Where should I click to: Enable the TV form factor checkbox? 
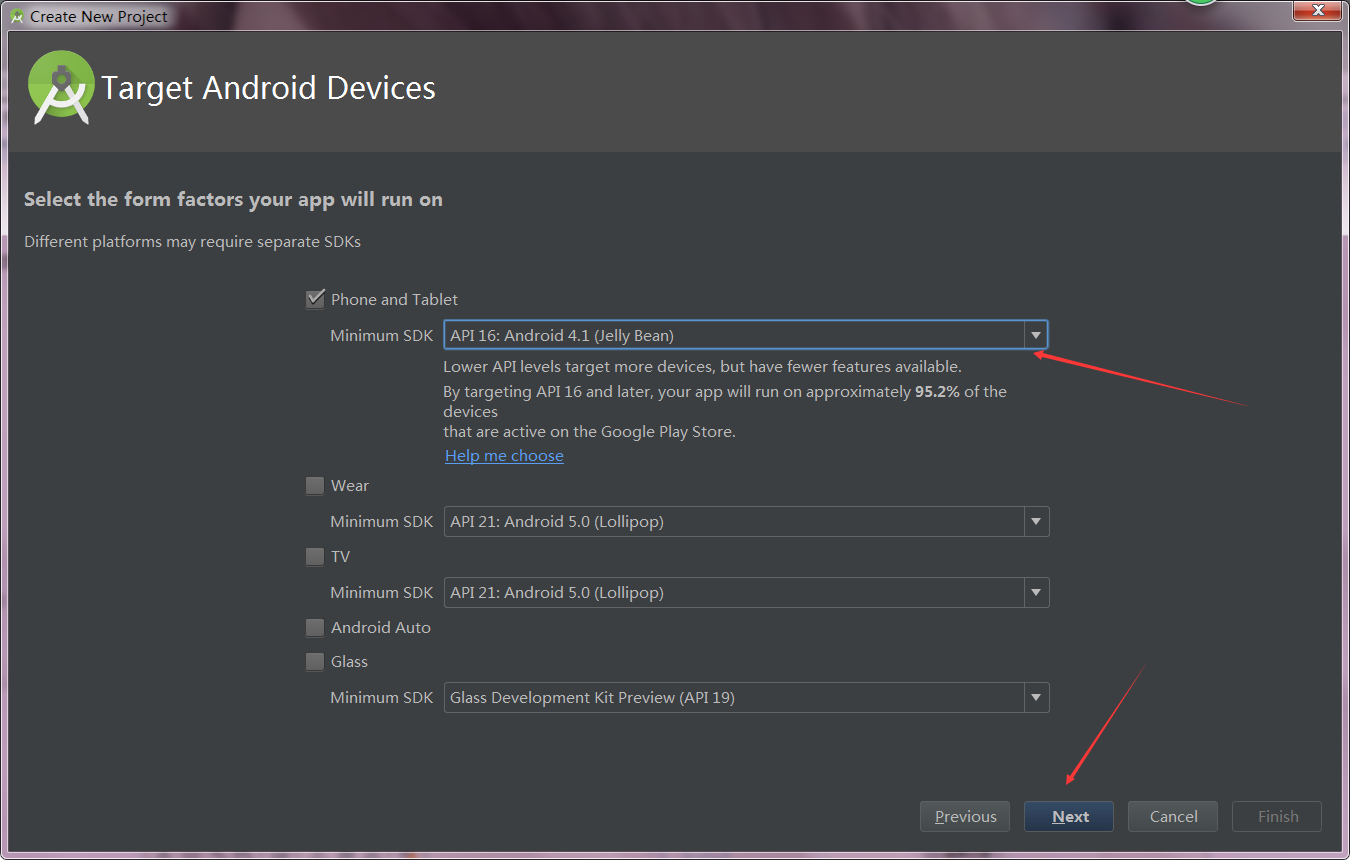315,557
